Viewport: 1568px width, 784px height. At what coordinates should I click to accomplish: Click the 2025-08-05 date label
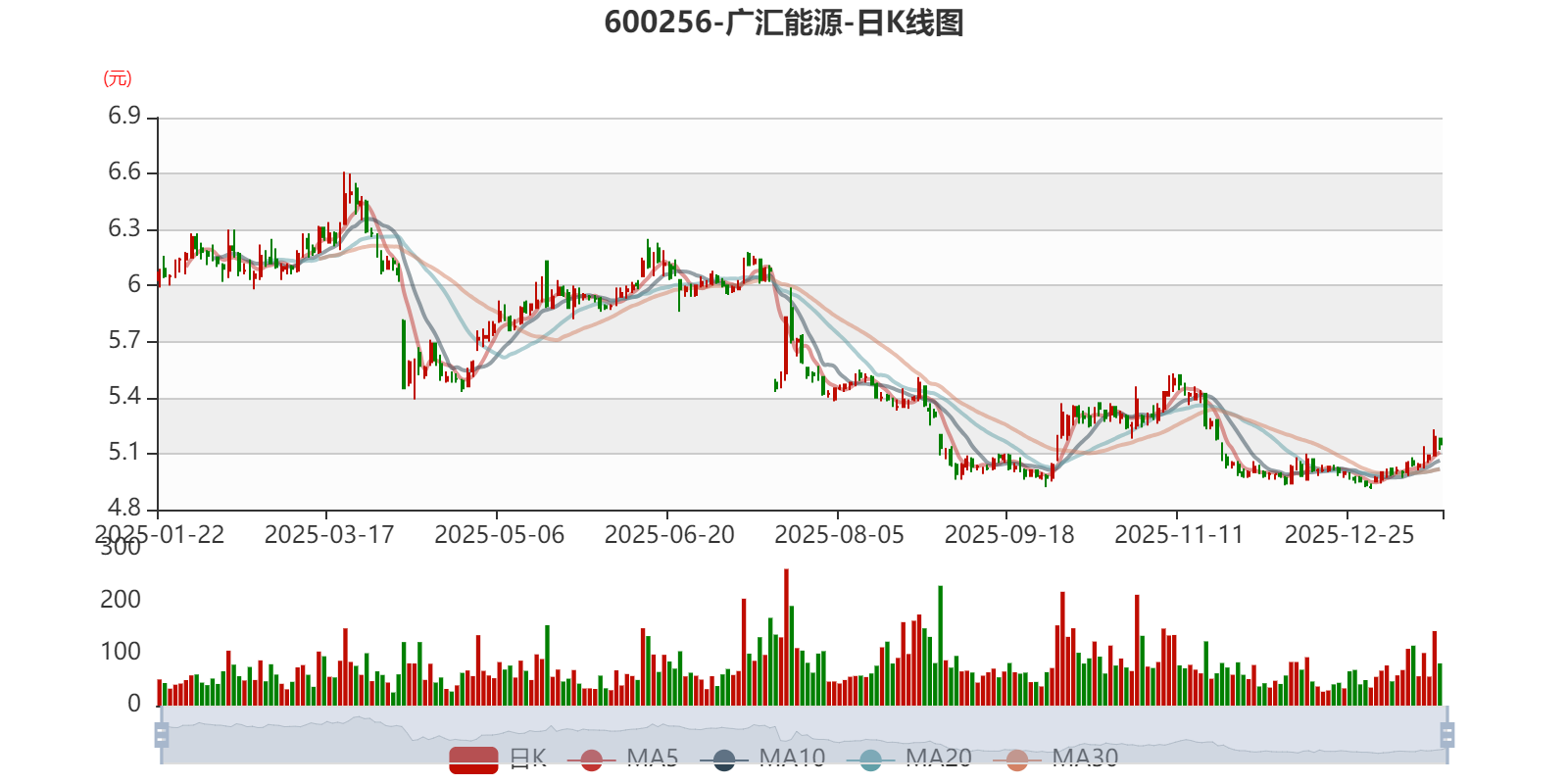[x=840, y=535]
